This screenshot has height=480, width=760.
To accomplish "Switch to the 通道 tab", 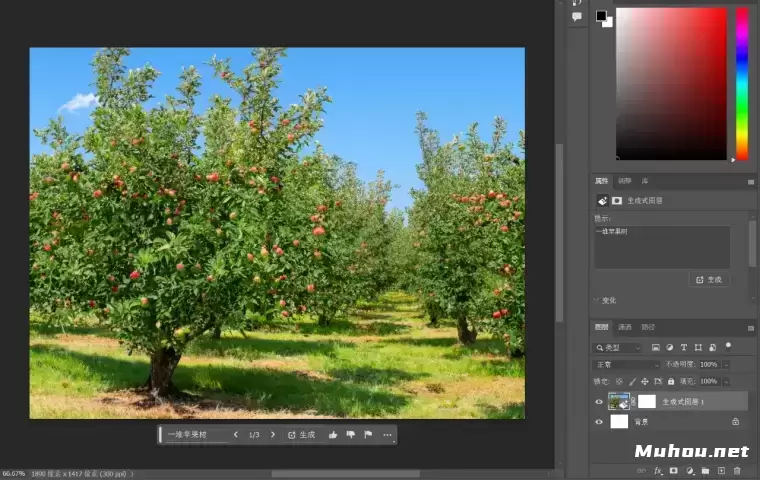I will tap(625, 327).
